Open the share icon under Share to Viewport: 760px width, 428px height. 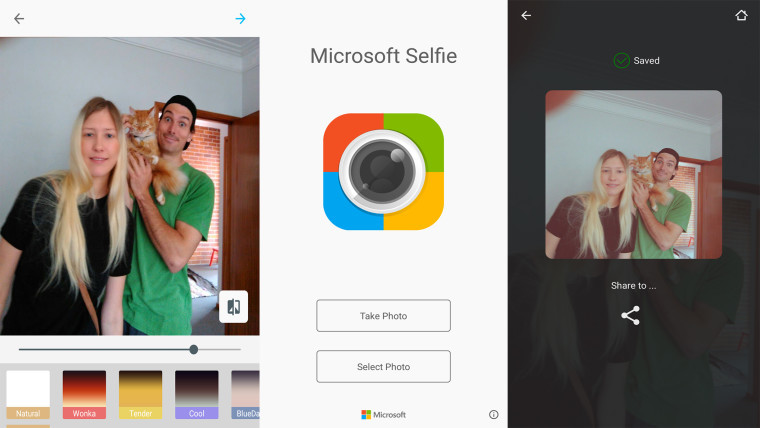631,316
